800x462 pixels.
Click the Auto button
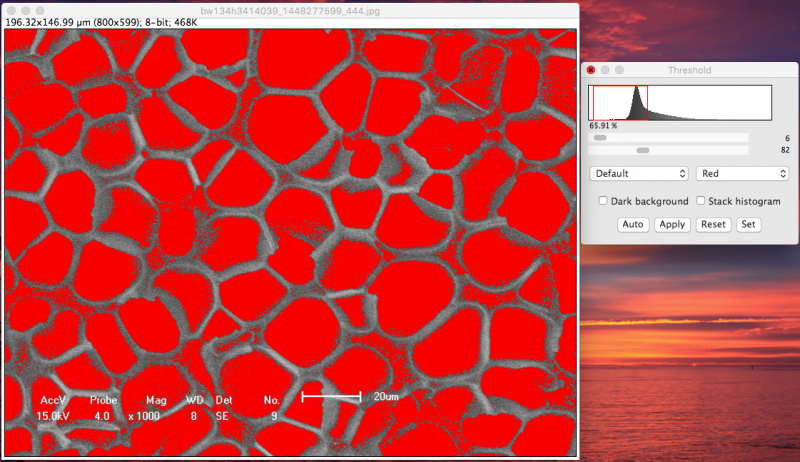(x=633, y=224)
